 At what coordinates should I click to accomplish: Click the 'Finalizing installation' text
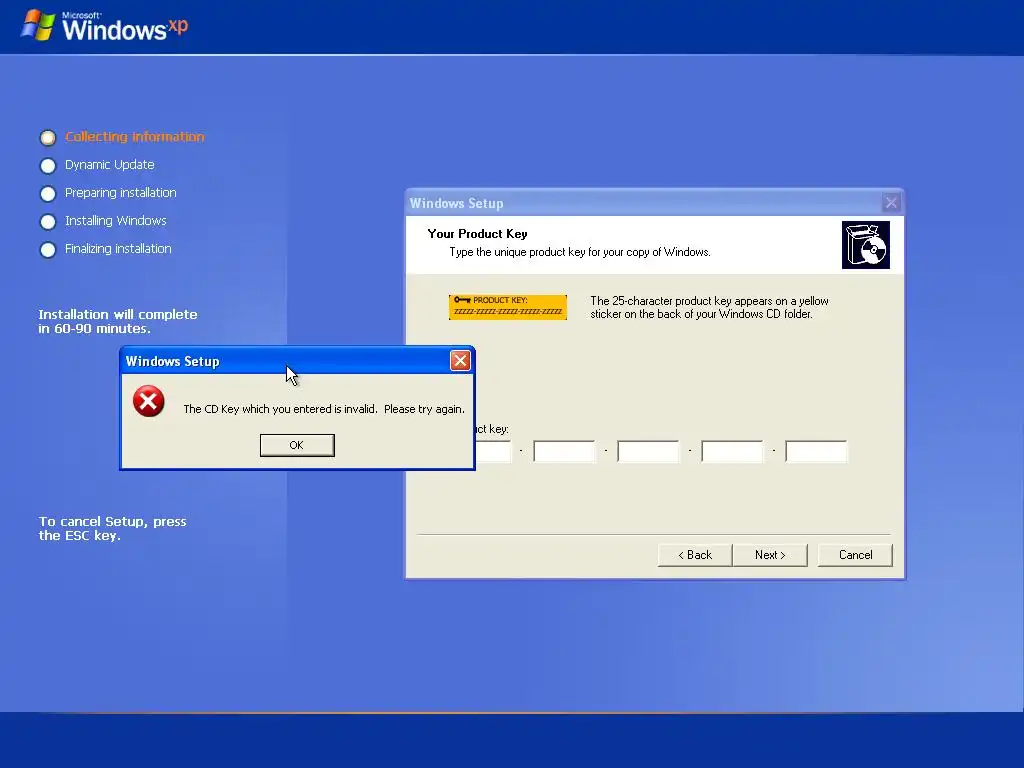point(118,249)
